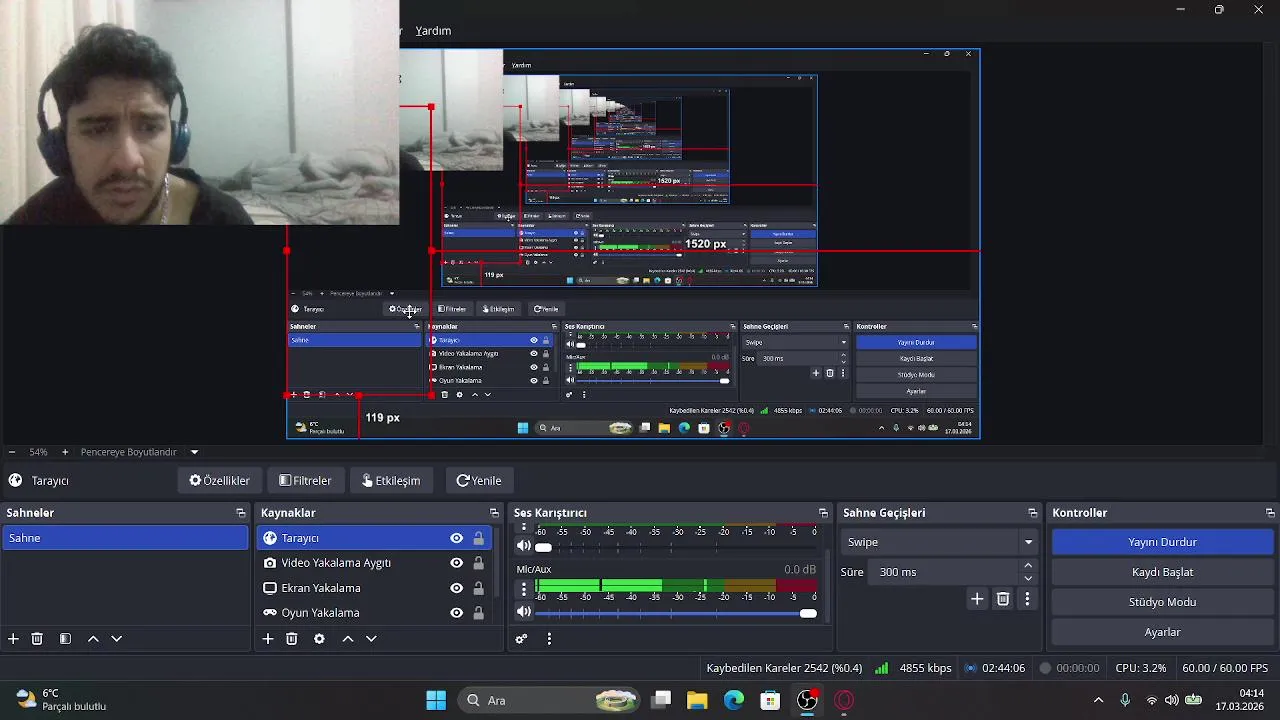
Task: Move the scene down in Sahneler panel
Action: click(116, 638)
